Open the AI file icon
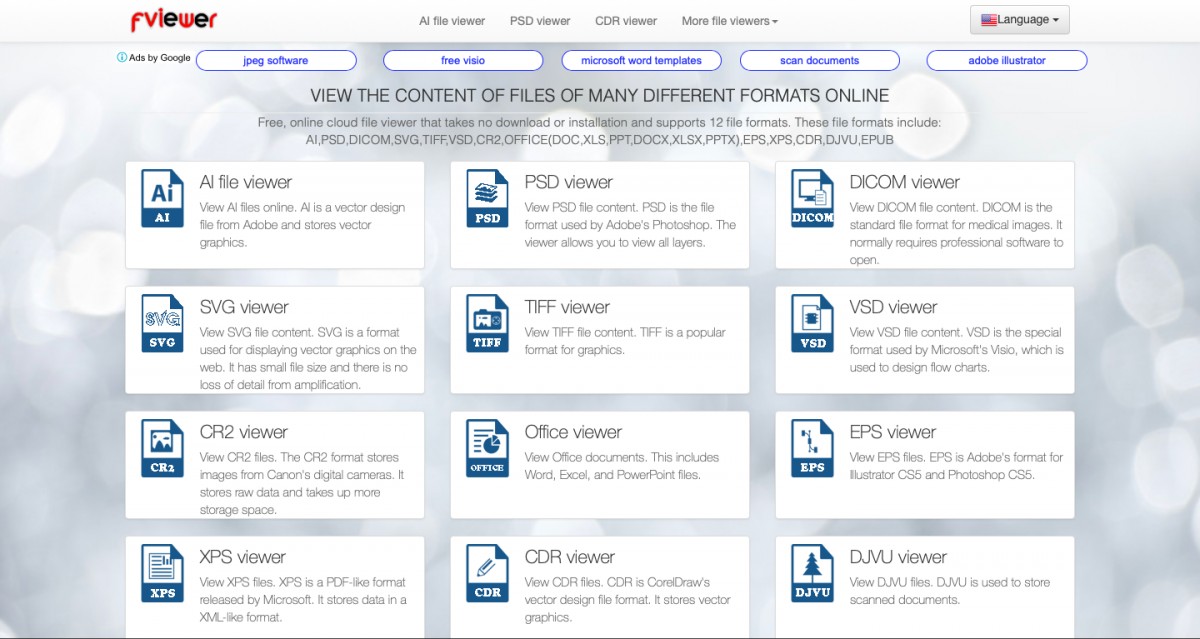 click(162, 198)
